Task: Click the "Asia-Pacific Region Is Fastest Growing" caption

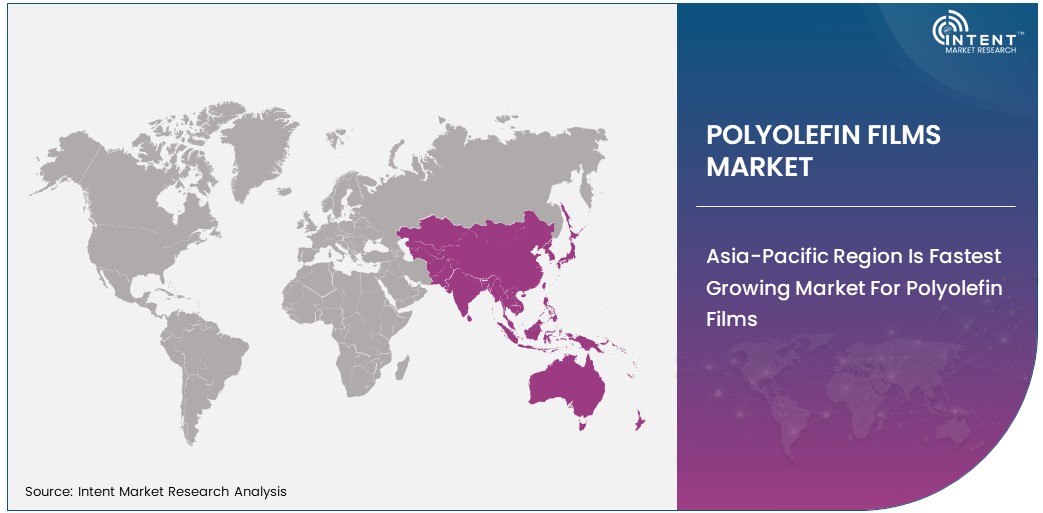Action: (854, 287)
